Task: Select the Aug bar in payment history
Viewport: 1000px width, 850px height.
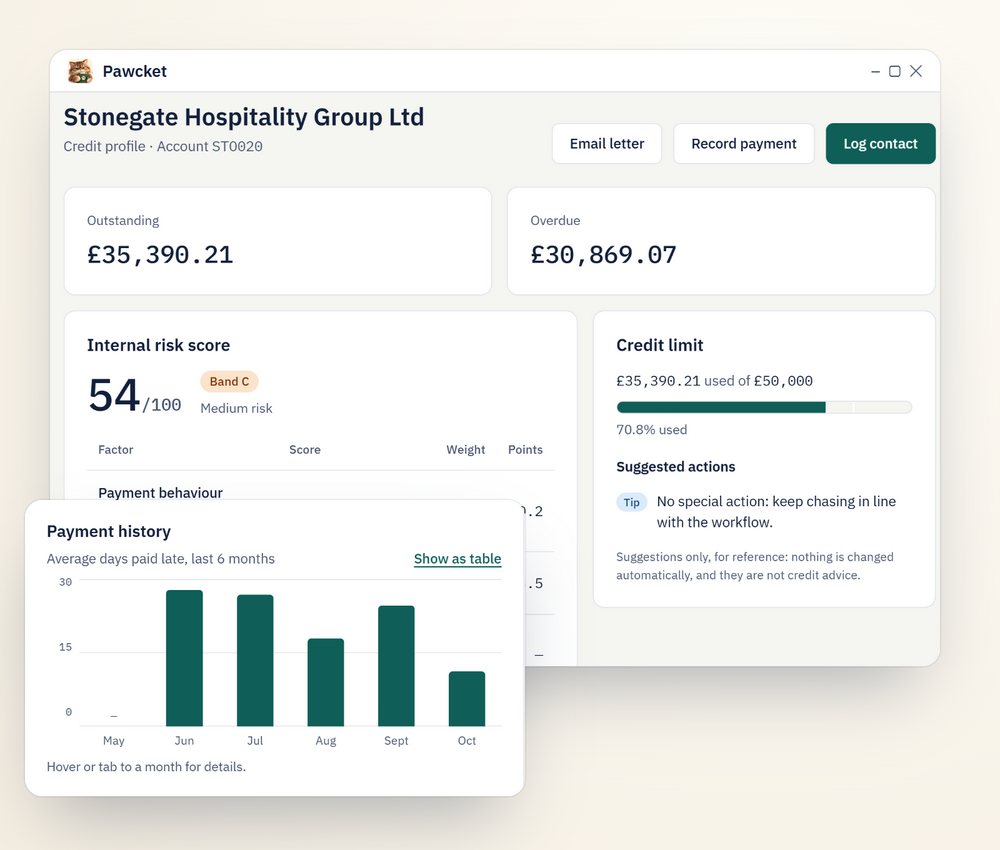Action: point(326,682)
